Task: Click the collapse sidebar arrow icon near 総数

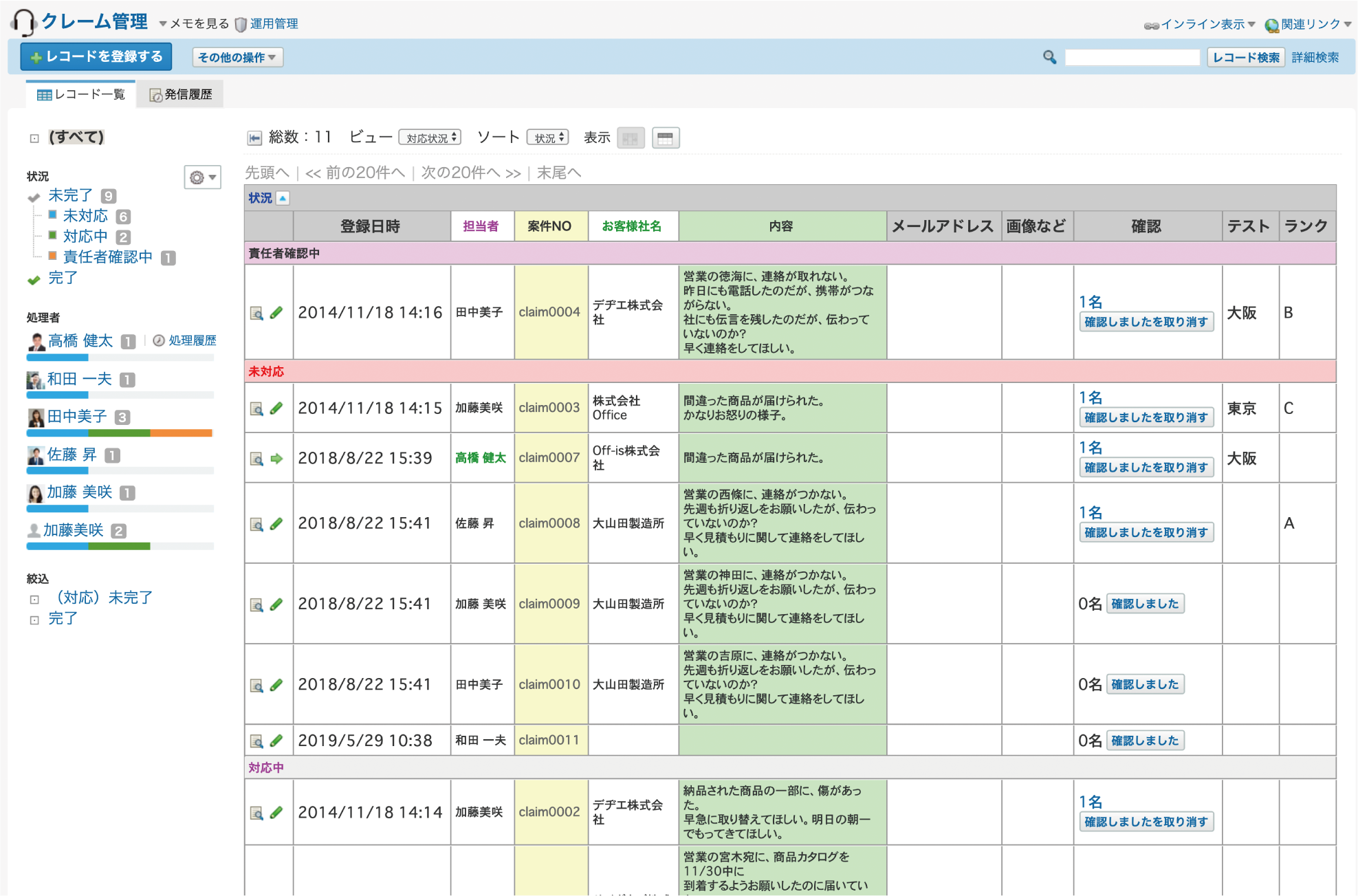Action: [x=254, y=138]
